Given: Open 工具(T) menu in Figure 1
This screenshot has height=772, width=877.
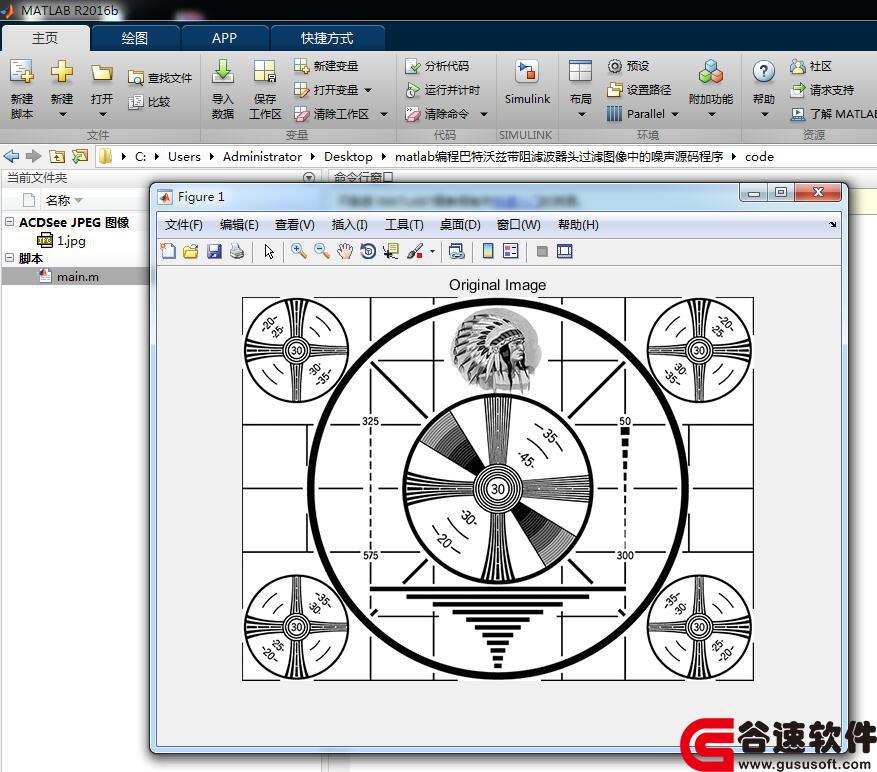Looking at the screenshot, I should coord(404,224).
